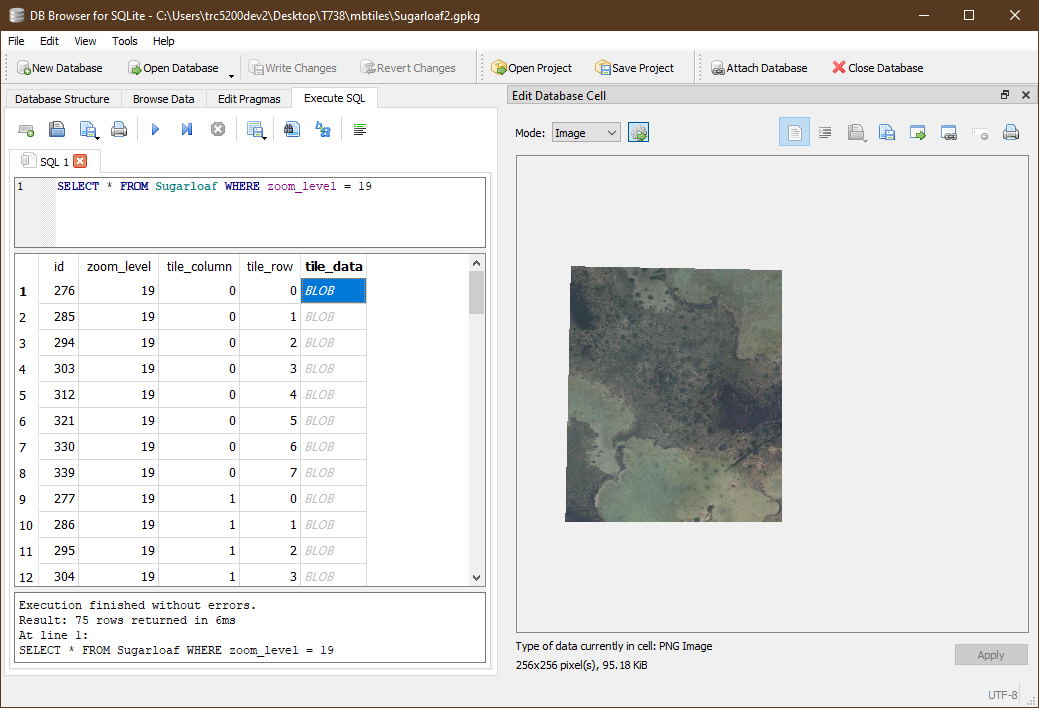This screenshot has height=708, width=1039.
Task: Import cell data from file icon
Action: click(x=856, y=132)
